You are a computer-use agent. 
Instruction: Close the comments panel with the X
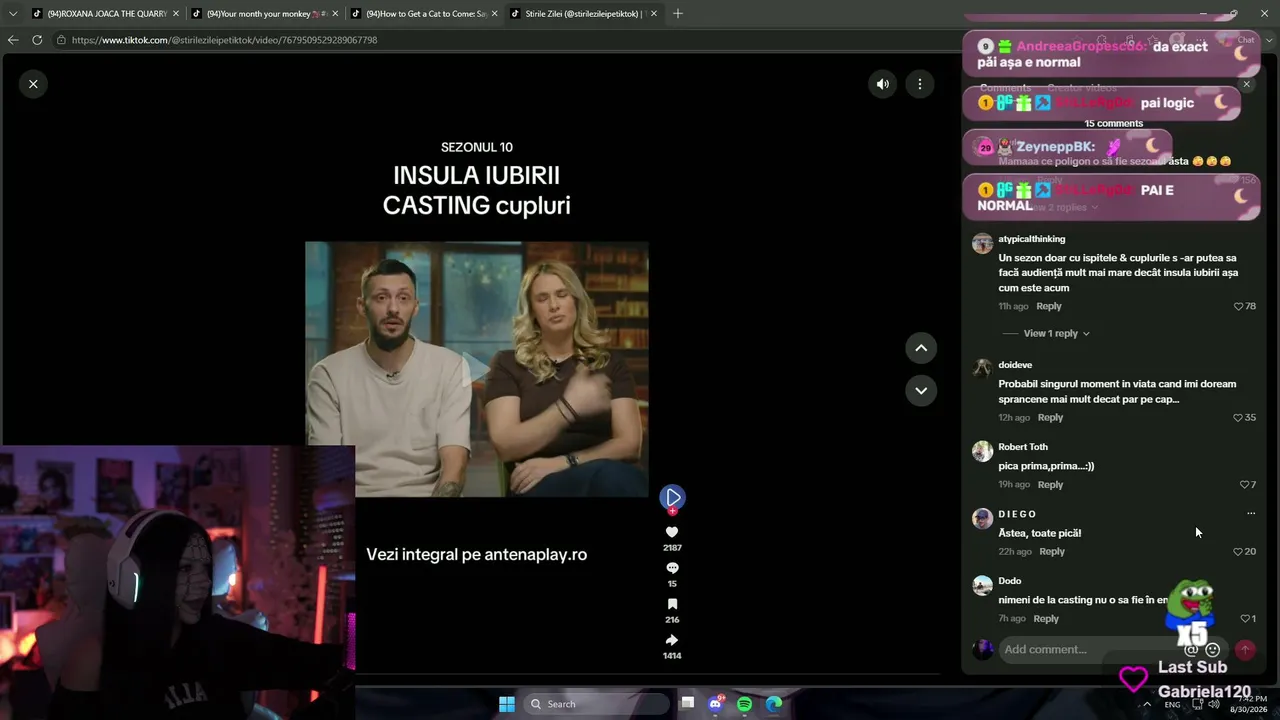[x=1246, y=85]
